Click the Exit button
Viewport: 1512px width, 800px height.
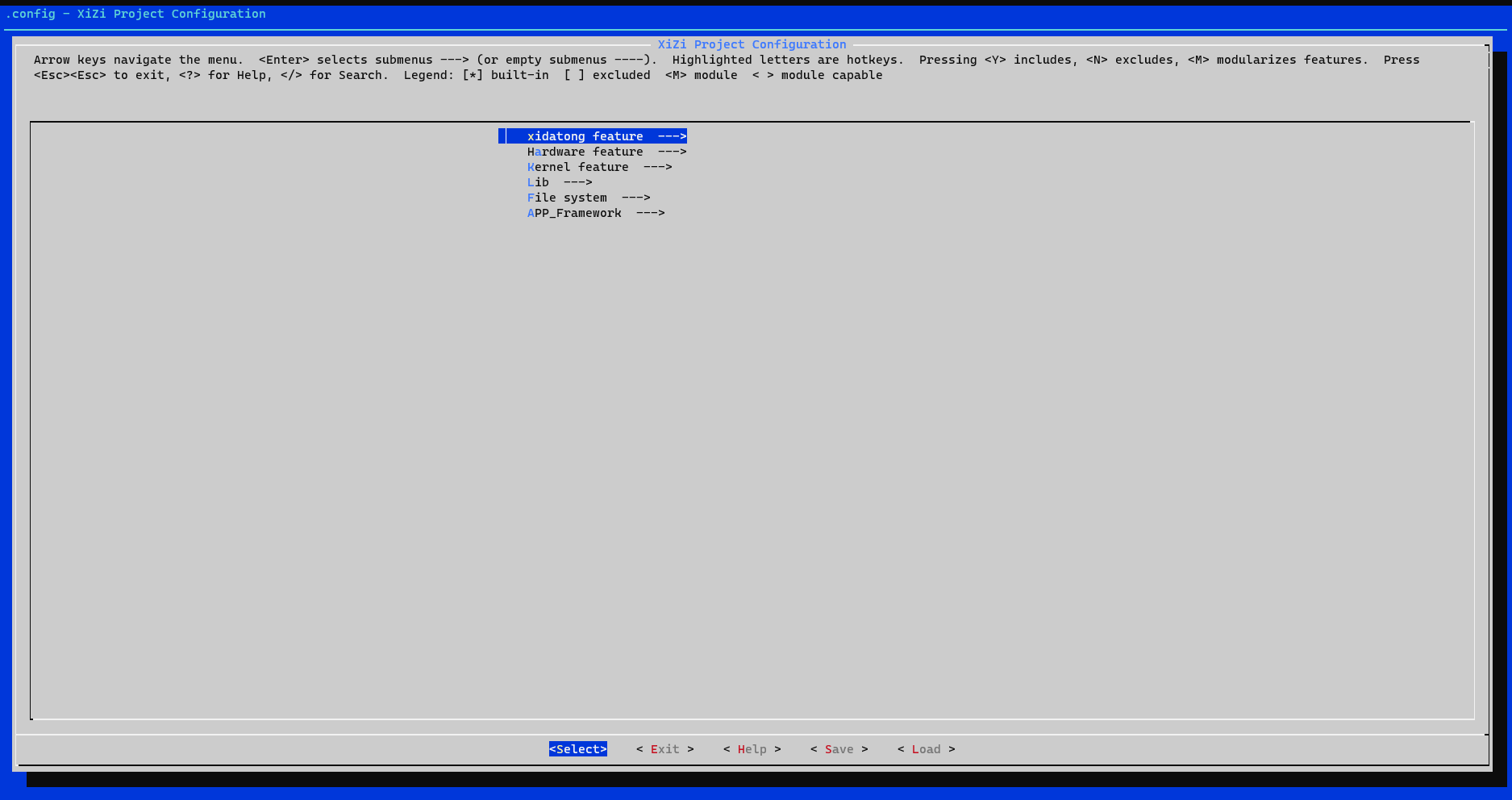pyautogui.click(x=664, y=749)
